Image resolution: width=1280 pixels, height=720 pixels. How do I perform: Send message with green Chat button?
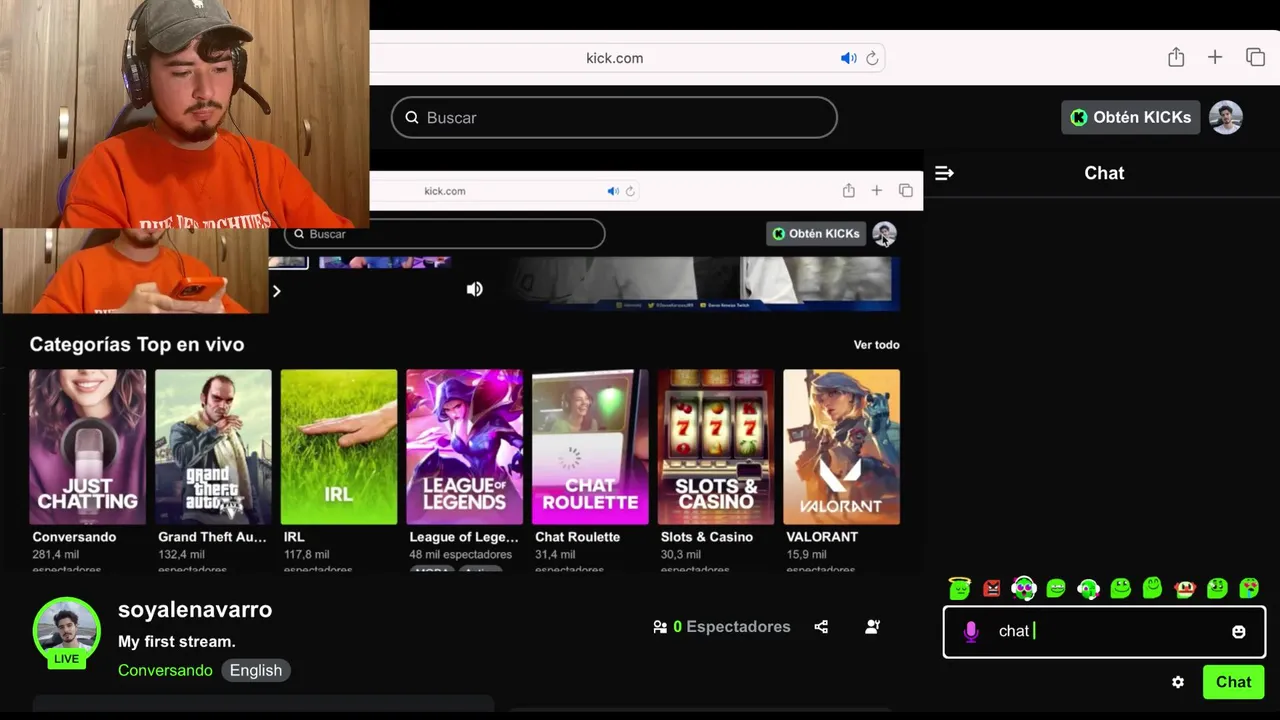coord(1233,682)
